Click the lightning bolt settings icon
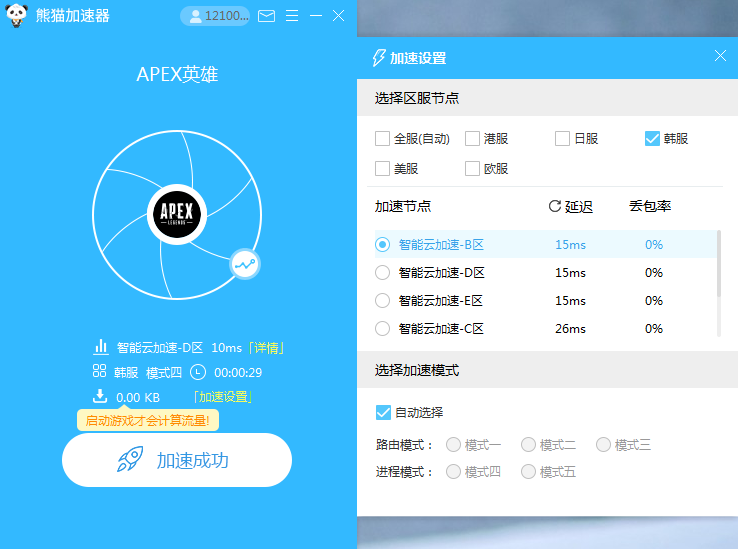Screen dimensions: 738x549 point(379,58)
